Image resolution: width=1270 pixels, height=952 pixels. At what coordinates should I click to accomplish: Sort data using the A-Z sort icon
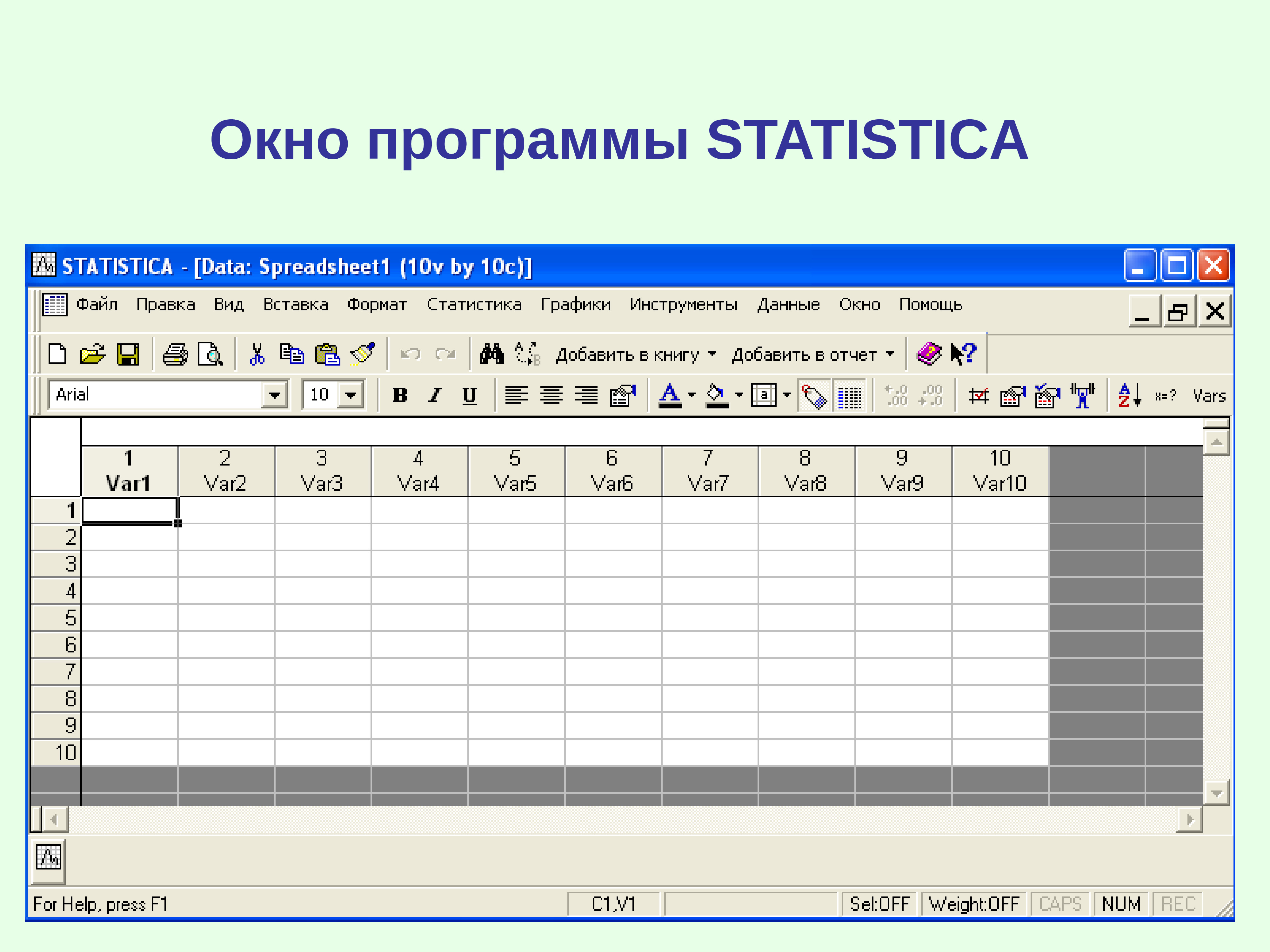[x=1130, y=395]
